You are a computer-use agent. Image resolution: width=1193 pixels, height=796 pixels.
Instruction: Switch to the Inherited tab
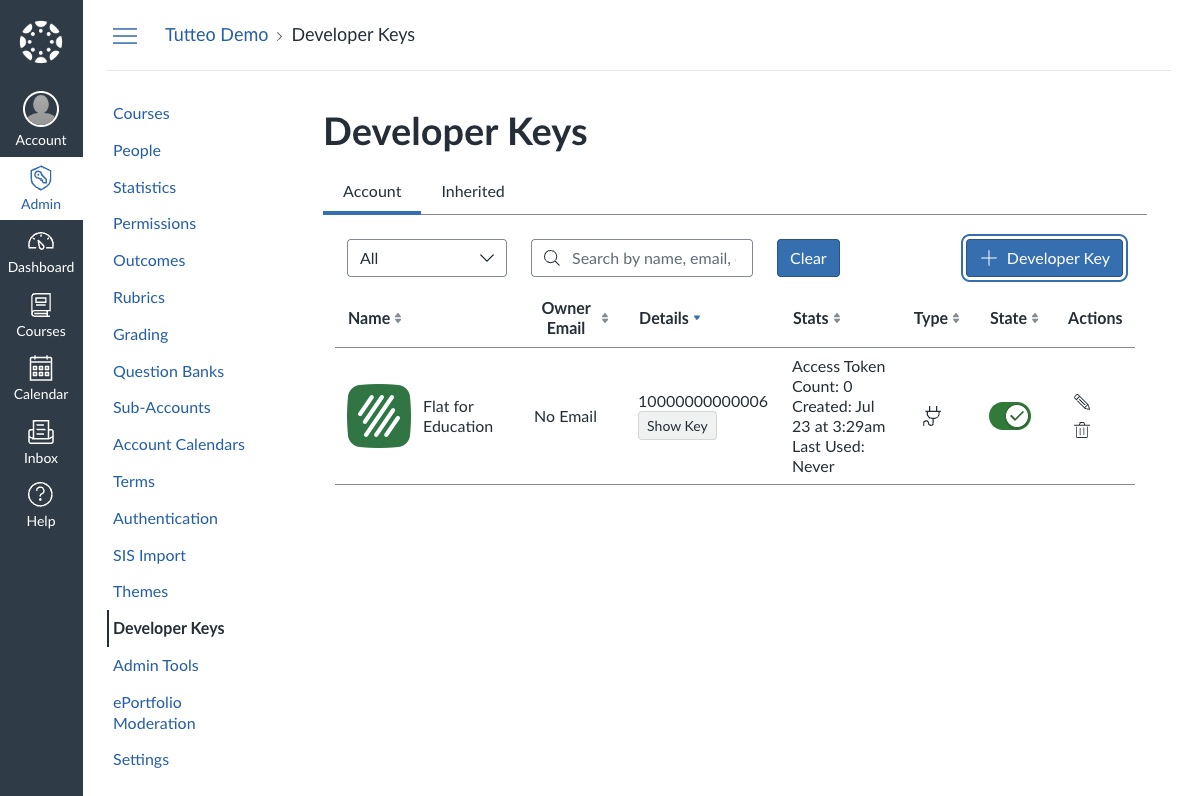pyautogui.click(x=472, y=191)
